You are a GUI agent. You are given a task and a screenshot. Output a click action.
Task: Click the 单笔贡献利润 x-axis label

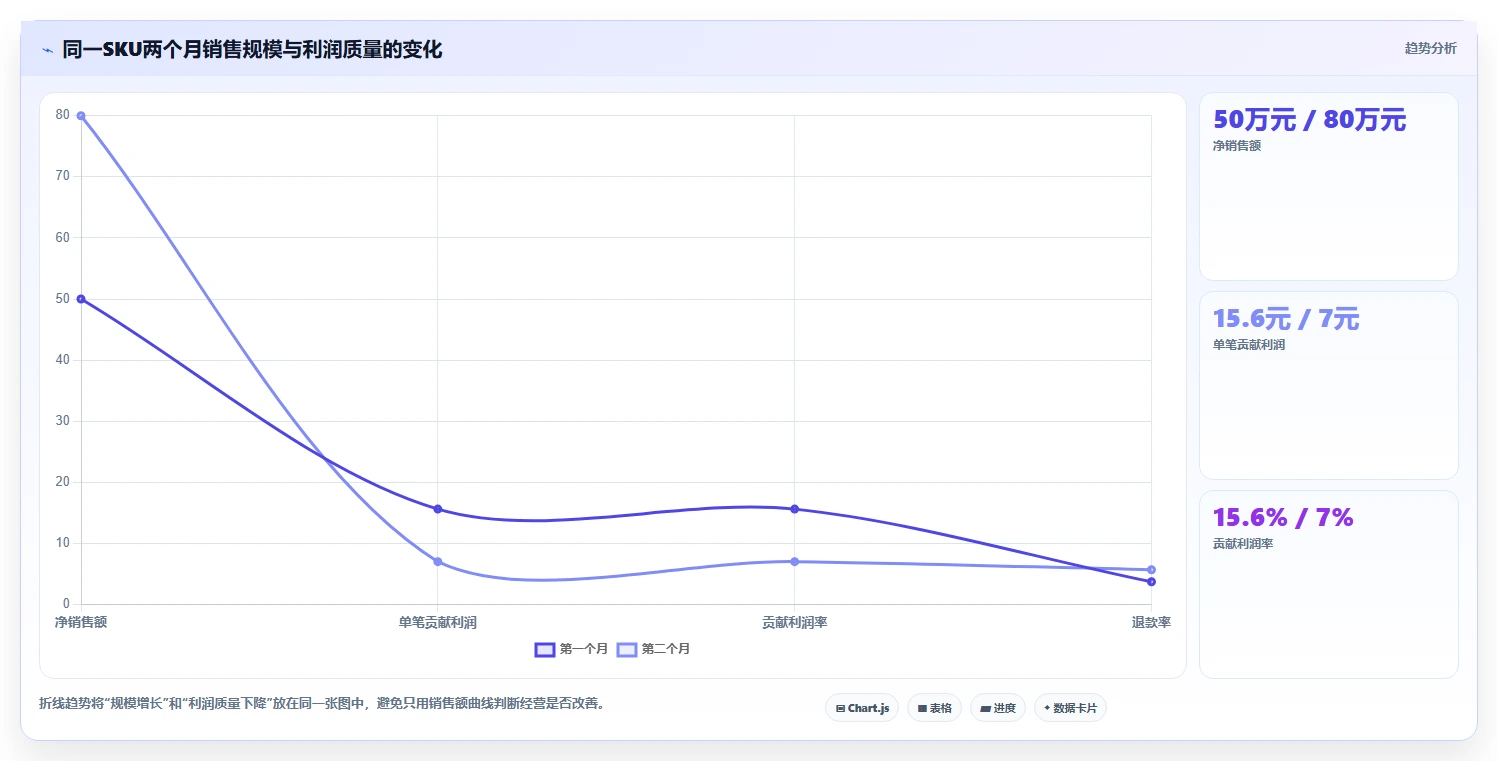(438, 622)
